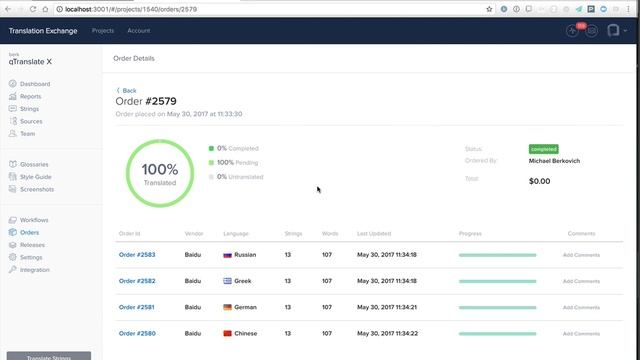Click the Translate Strings button
This screenshot has height=360, width=640.
tap(49, 356)
